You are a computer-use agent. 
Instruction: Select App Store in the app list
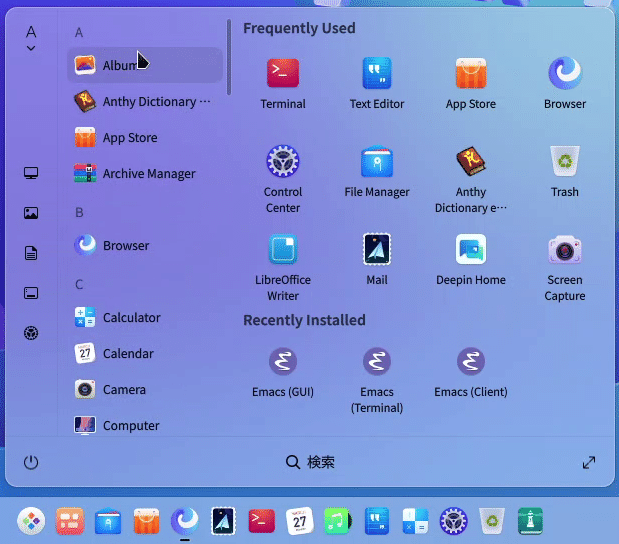(x=145, y=137)
